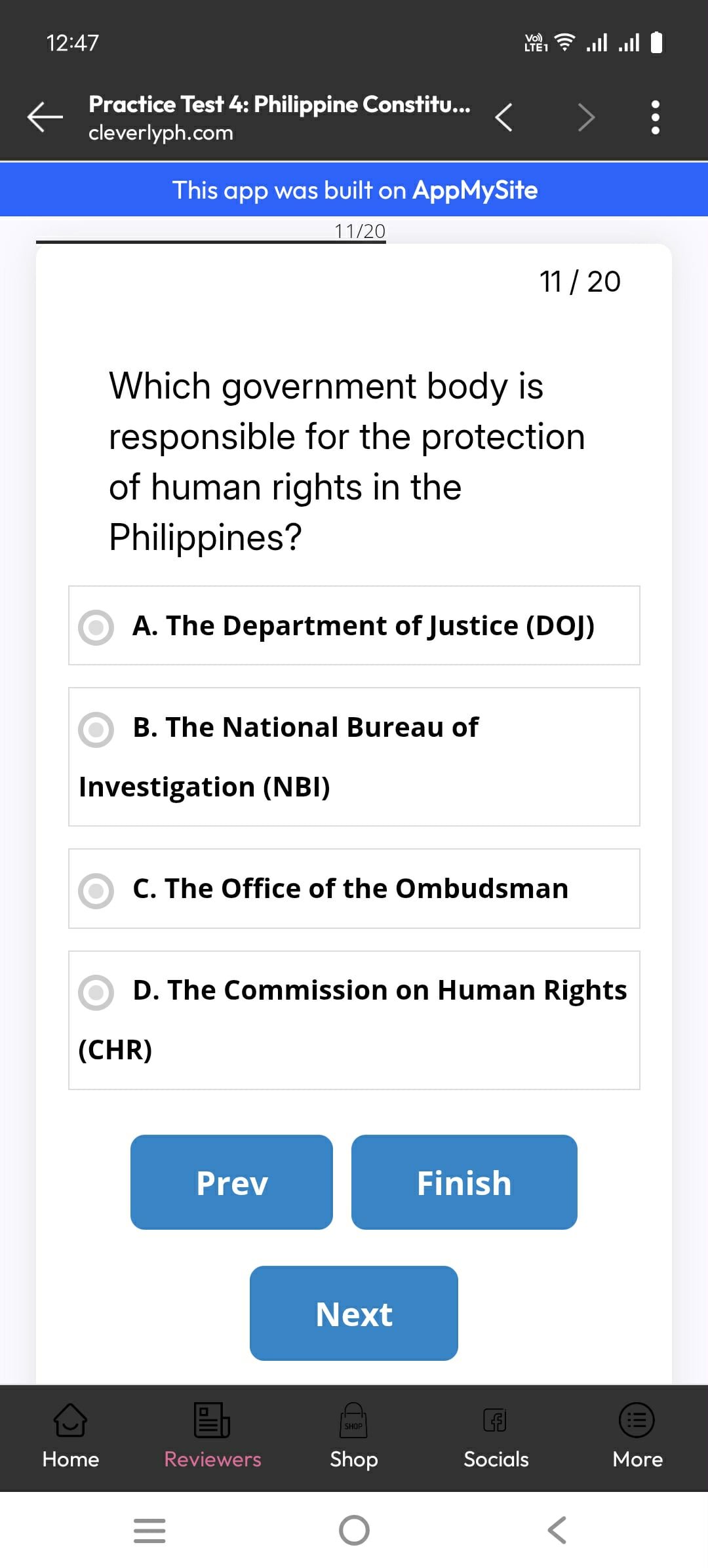Image resolution: width=708 pixels, height=1568 pixels.
Task: Tap the Android recent apps button
Action: [149, 1530]
